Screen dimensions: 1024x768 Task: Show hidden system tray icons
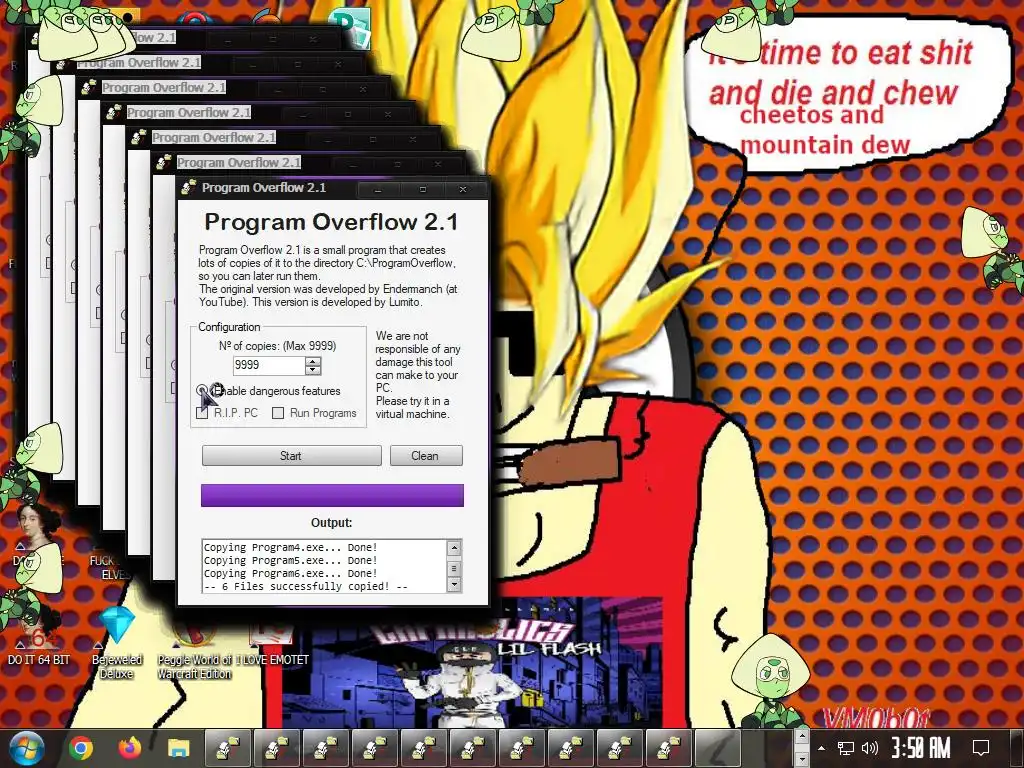pos(822,748)
